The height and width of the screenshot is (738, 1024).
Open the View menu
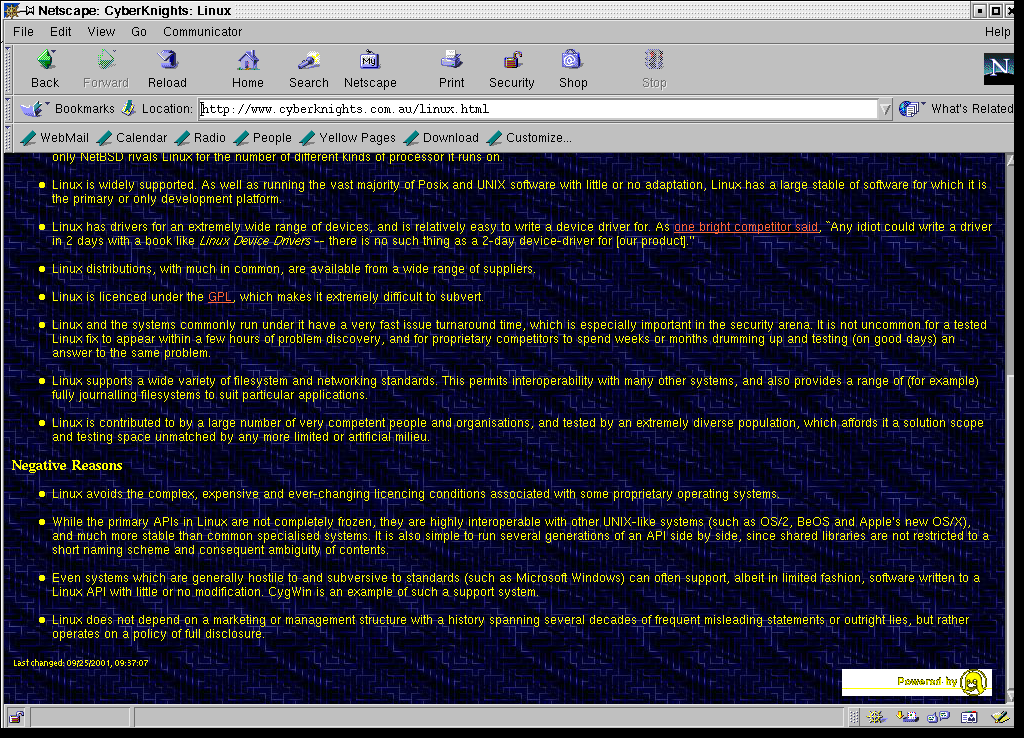(x=101, y=31)
